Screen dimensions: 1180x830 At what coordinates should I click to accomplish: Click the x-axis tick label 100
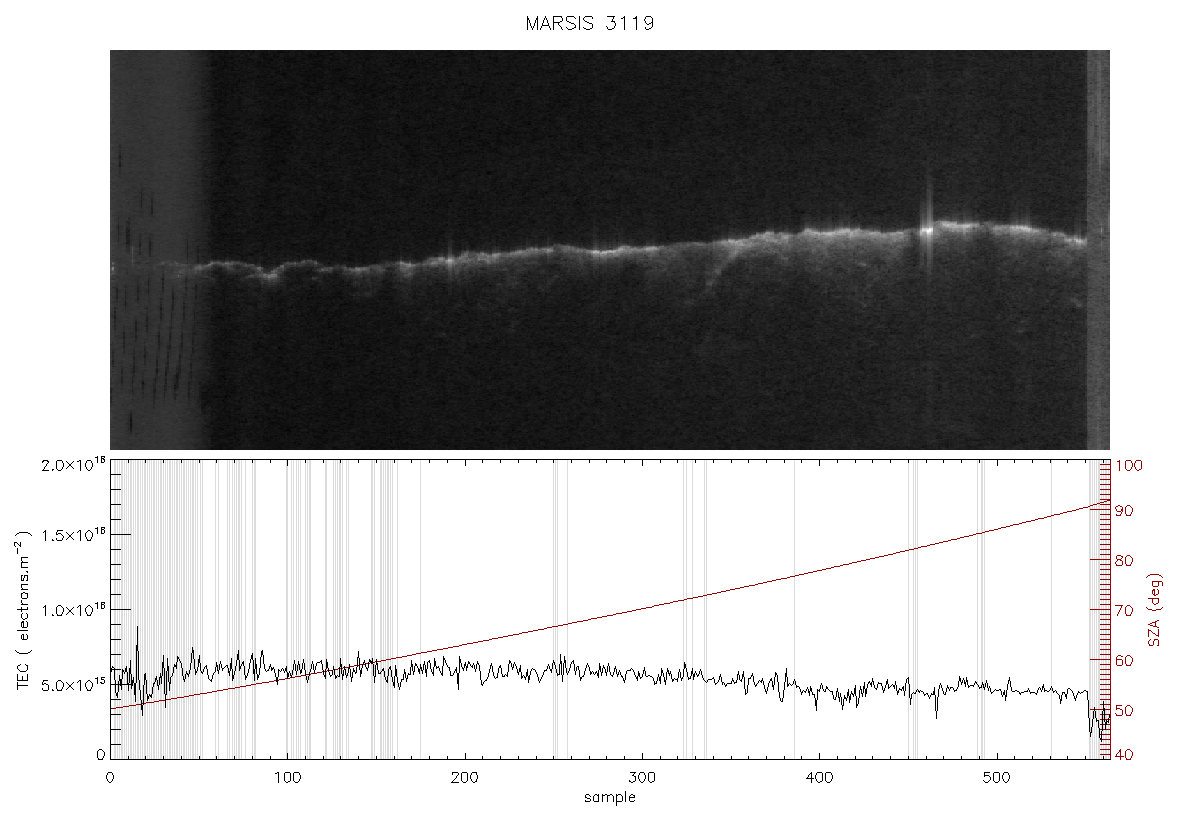point(287,777)
